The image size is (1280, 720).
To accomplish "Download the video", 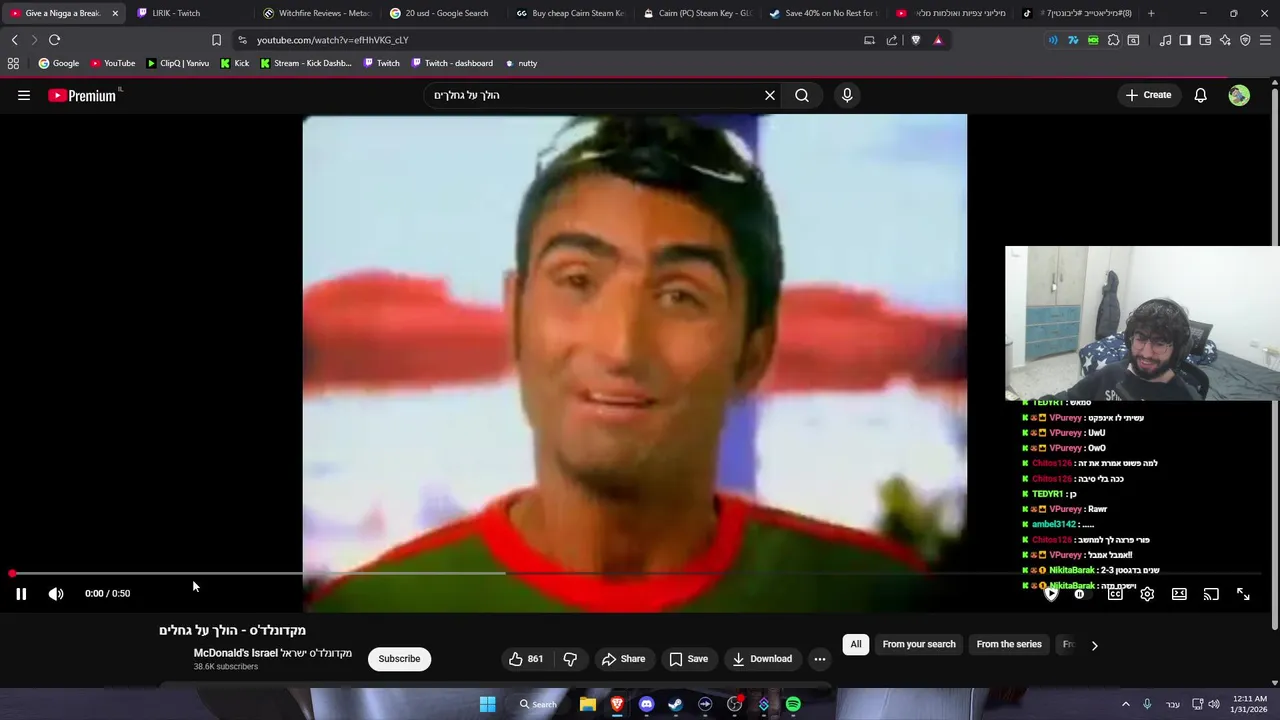I will point(762,659).
